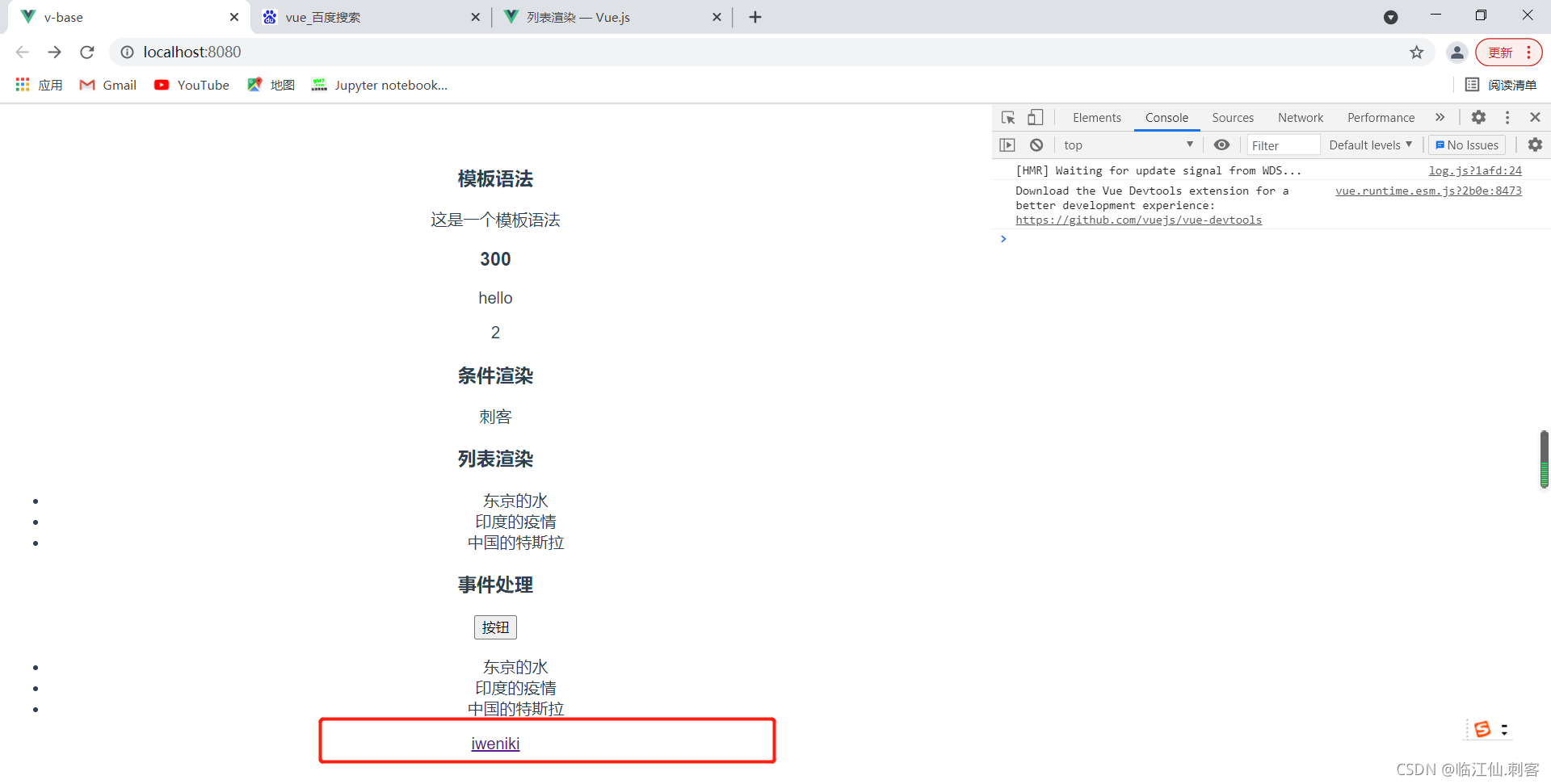The height and width of the screenshot is (784, 1551).
Task: Open the vue.runtime.esm.js?2b0e:8473 source link
Action: (1428, 191)
